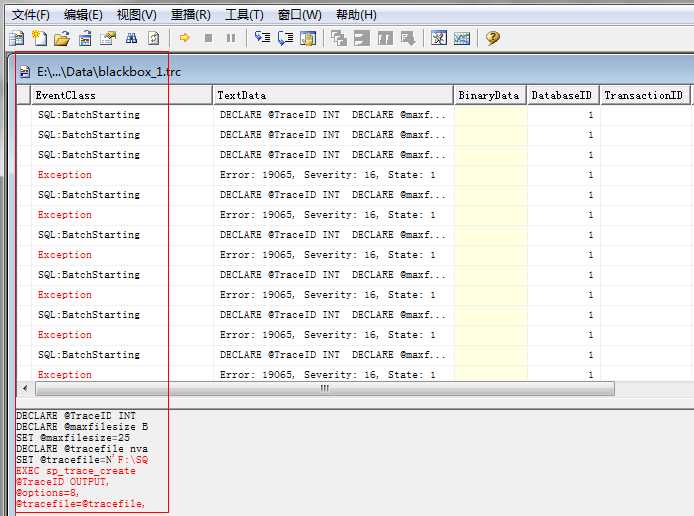Open the 视图(V) menu
This screenshot has height=516, width=694.
(x=137, y=15)
